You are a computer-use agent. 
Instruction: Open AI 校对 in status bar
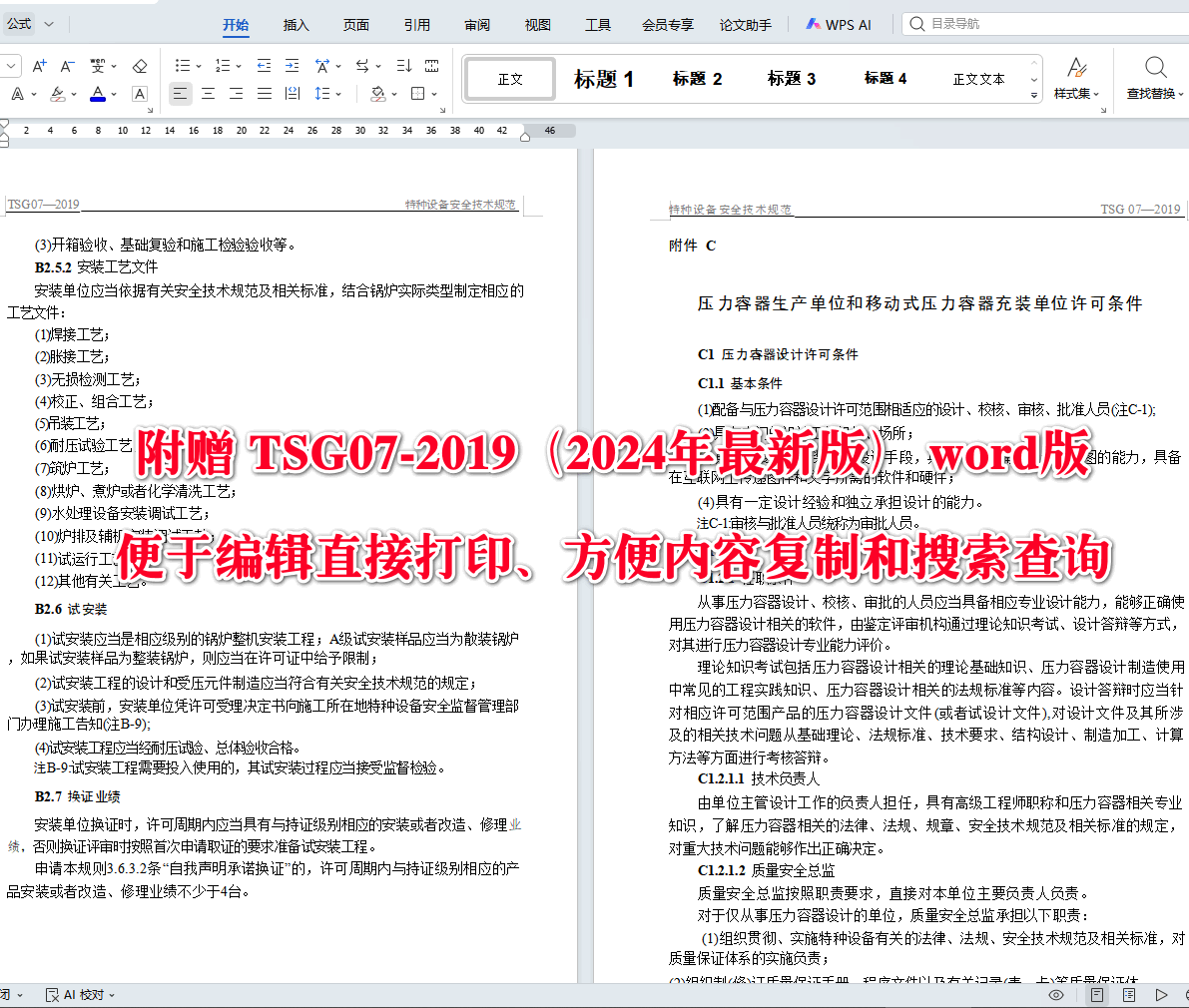pyautogui.click(x=81, y=995)
